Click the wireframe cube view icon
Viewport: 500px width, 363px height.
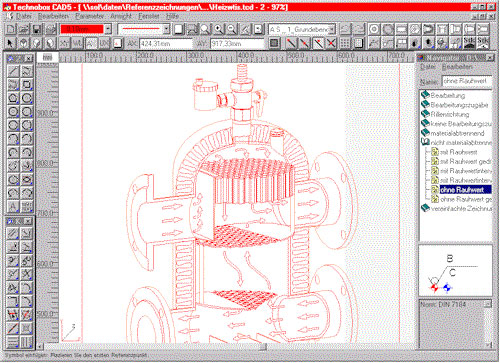tap(23, 43)
